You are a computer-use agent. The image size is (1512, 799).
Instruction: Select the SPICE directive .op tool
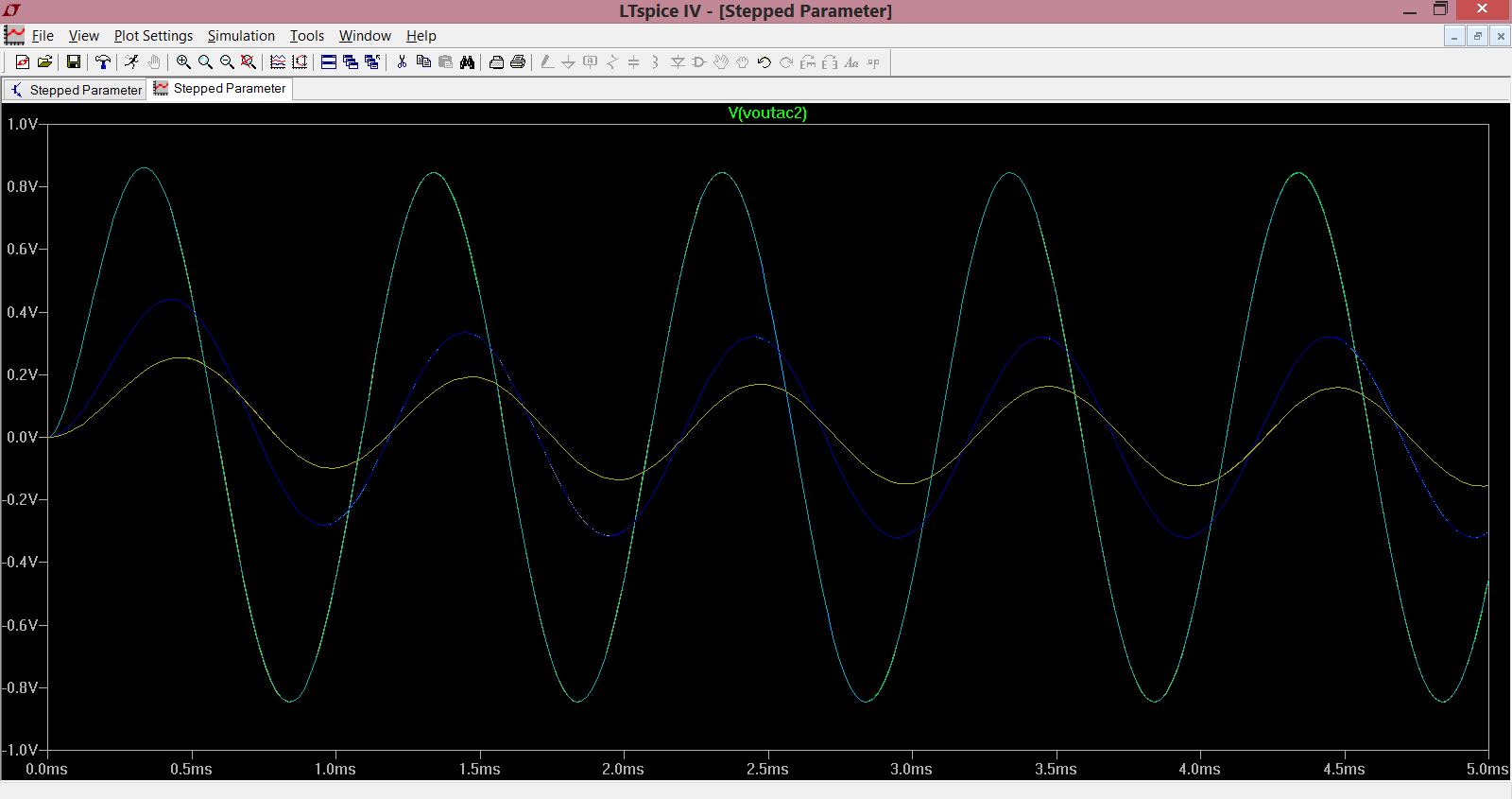click(873, 62)
